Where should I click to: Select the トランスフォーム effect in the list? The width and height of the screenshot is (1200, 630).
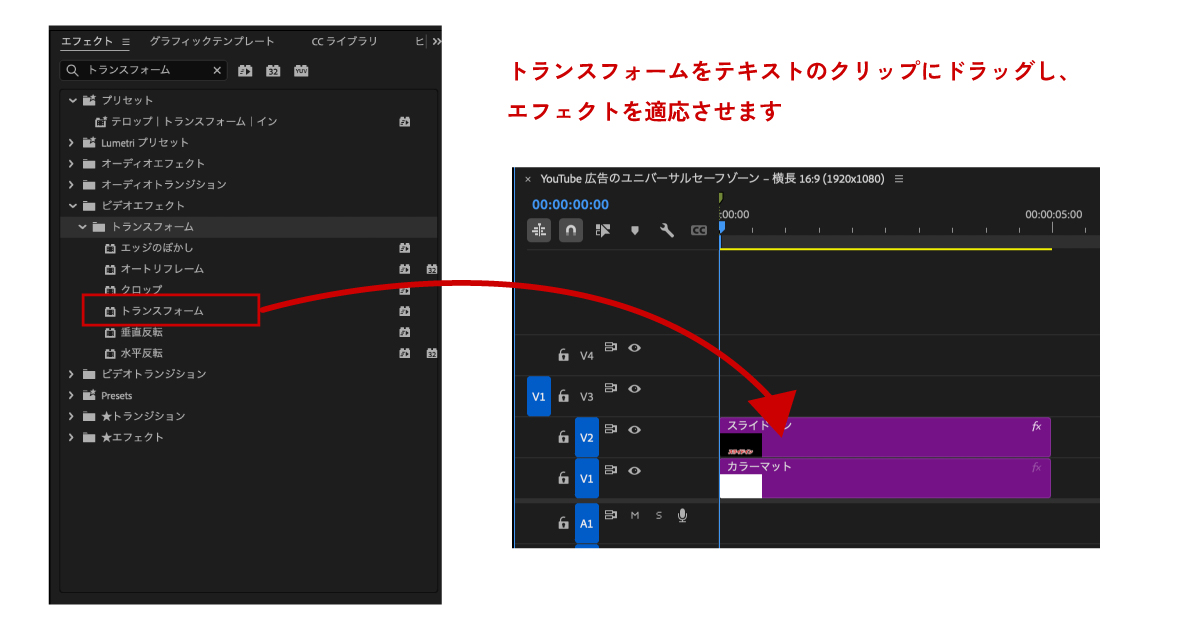click(162, 311)
